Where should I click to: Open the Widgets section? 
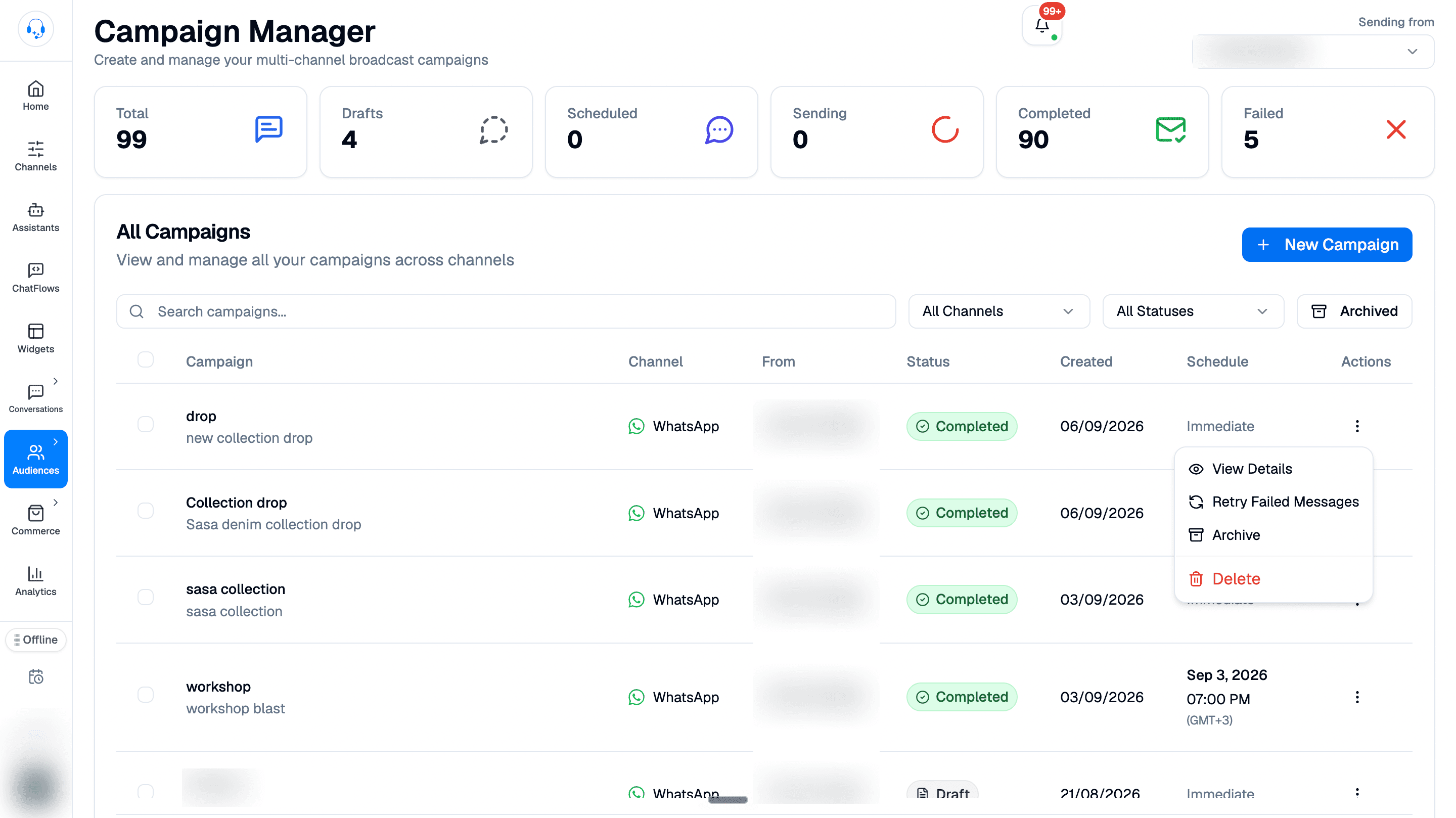(35, 338)
